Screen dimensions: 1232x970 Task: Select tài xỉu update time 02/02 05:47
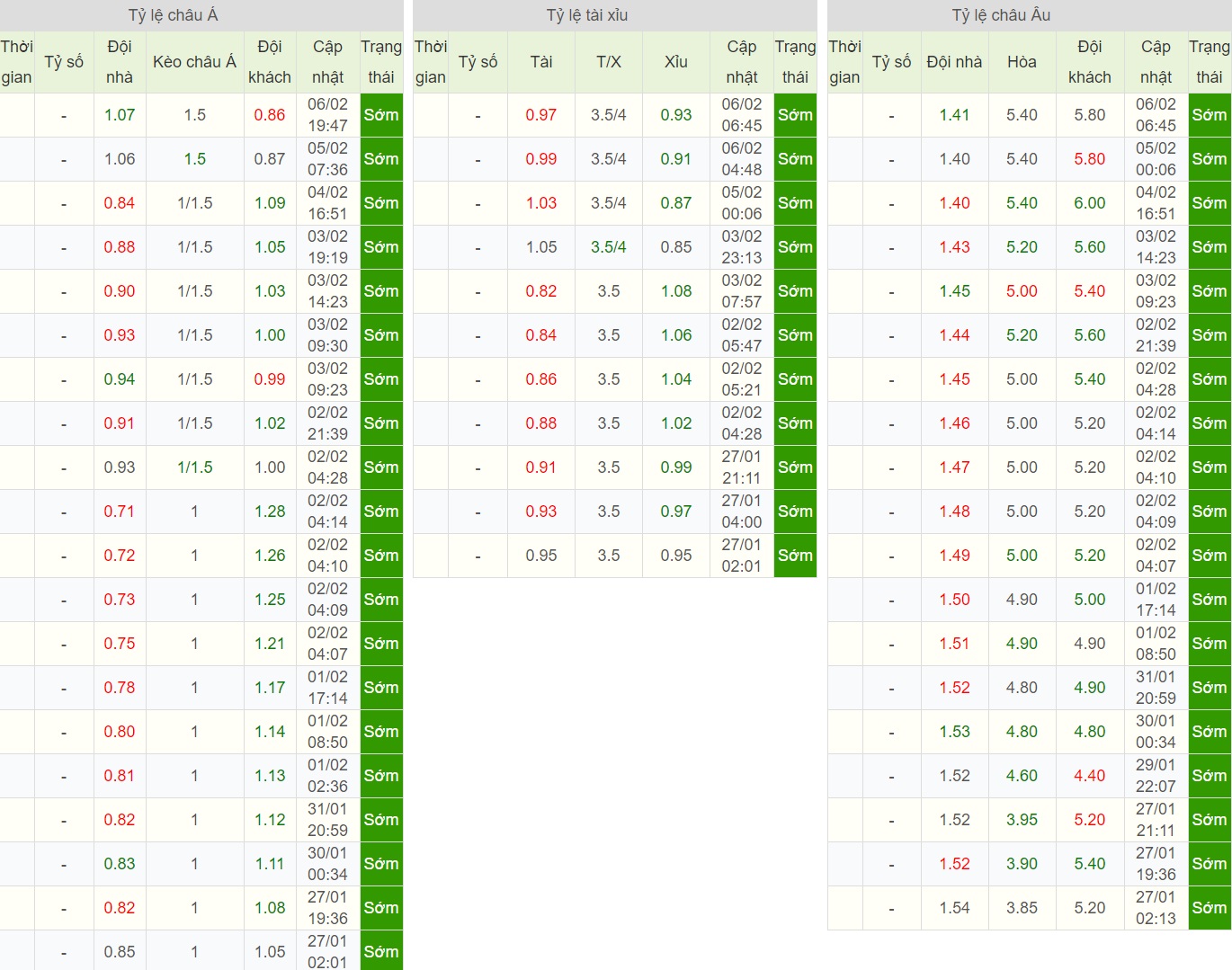pyautogui.click(x=742, y=335)
